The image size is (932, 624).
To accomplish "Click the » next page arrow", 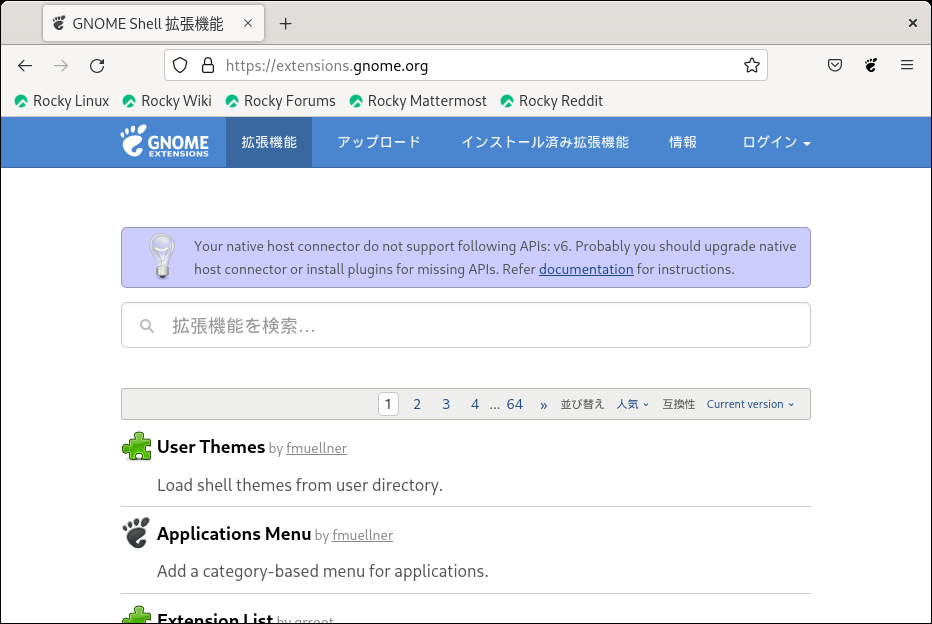I will point(543,405).
